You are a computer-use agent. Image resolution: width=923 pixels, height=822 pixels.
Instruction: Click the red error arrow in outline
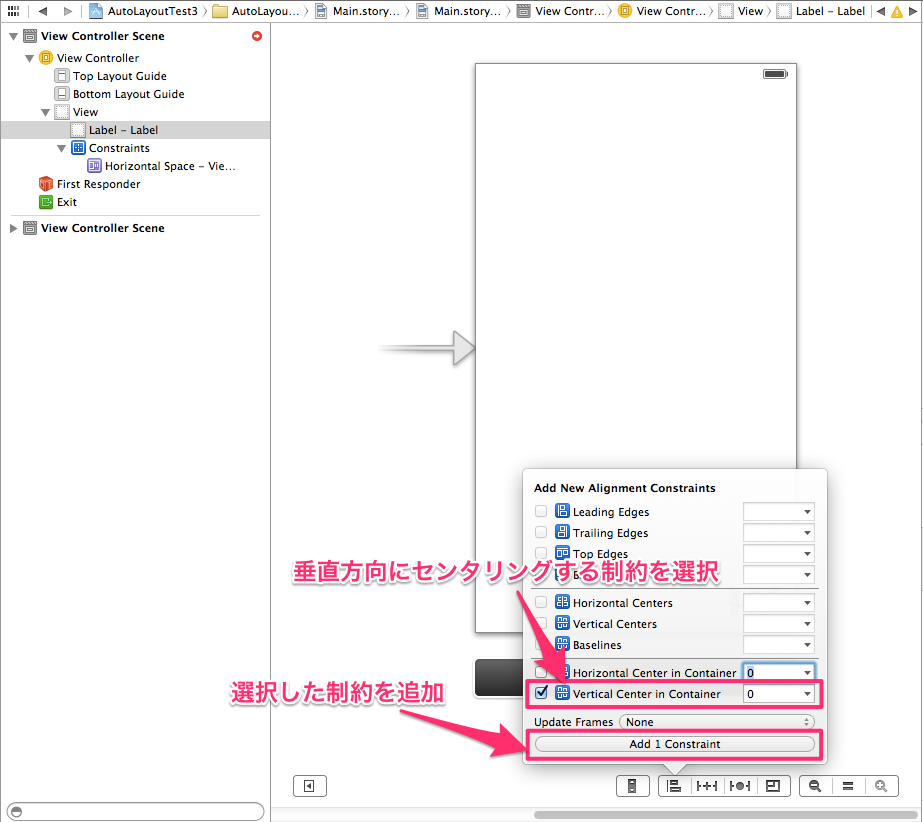257,36
